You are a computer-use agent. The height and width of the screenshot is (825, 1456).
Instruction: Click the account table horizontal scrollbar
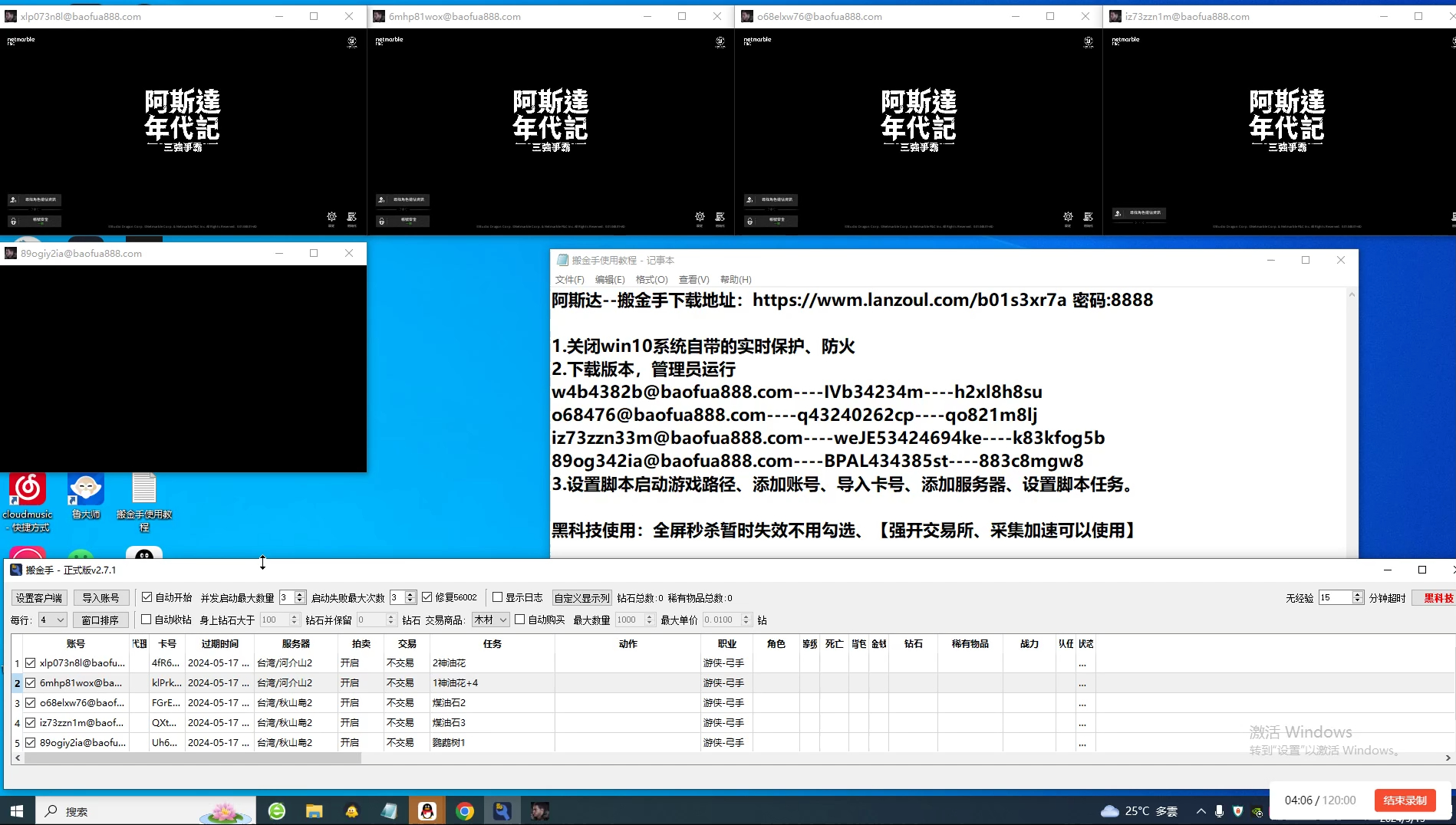(193, 758)
